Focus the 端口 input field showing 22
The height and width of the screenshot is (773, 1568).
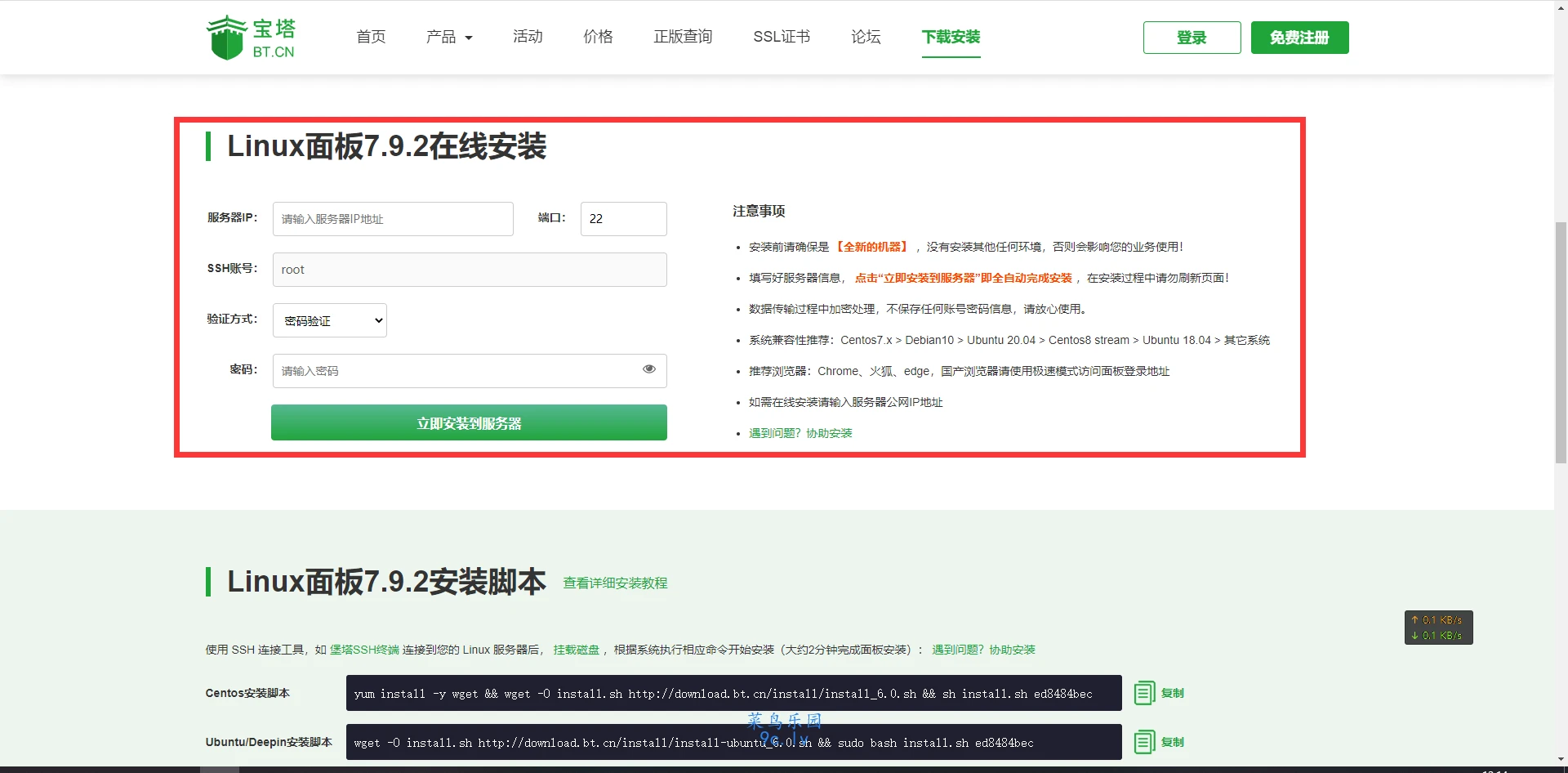click(624, 219)
